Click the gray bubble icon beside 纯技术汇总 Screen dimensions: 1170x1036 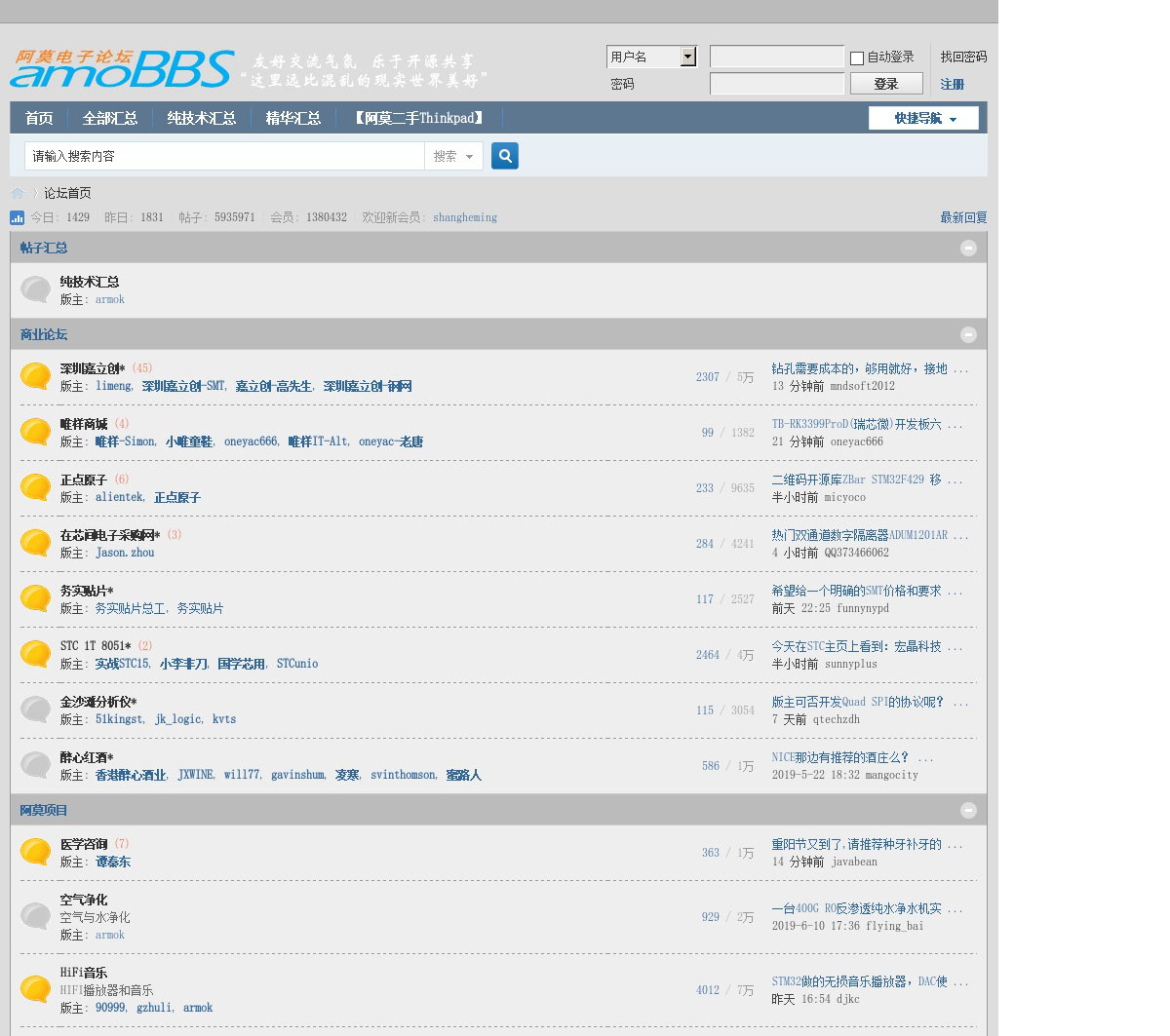pyautogui.click(x=36, y=289)
